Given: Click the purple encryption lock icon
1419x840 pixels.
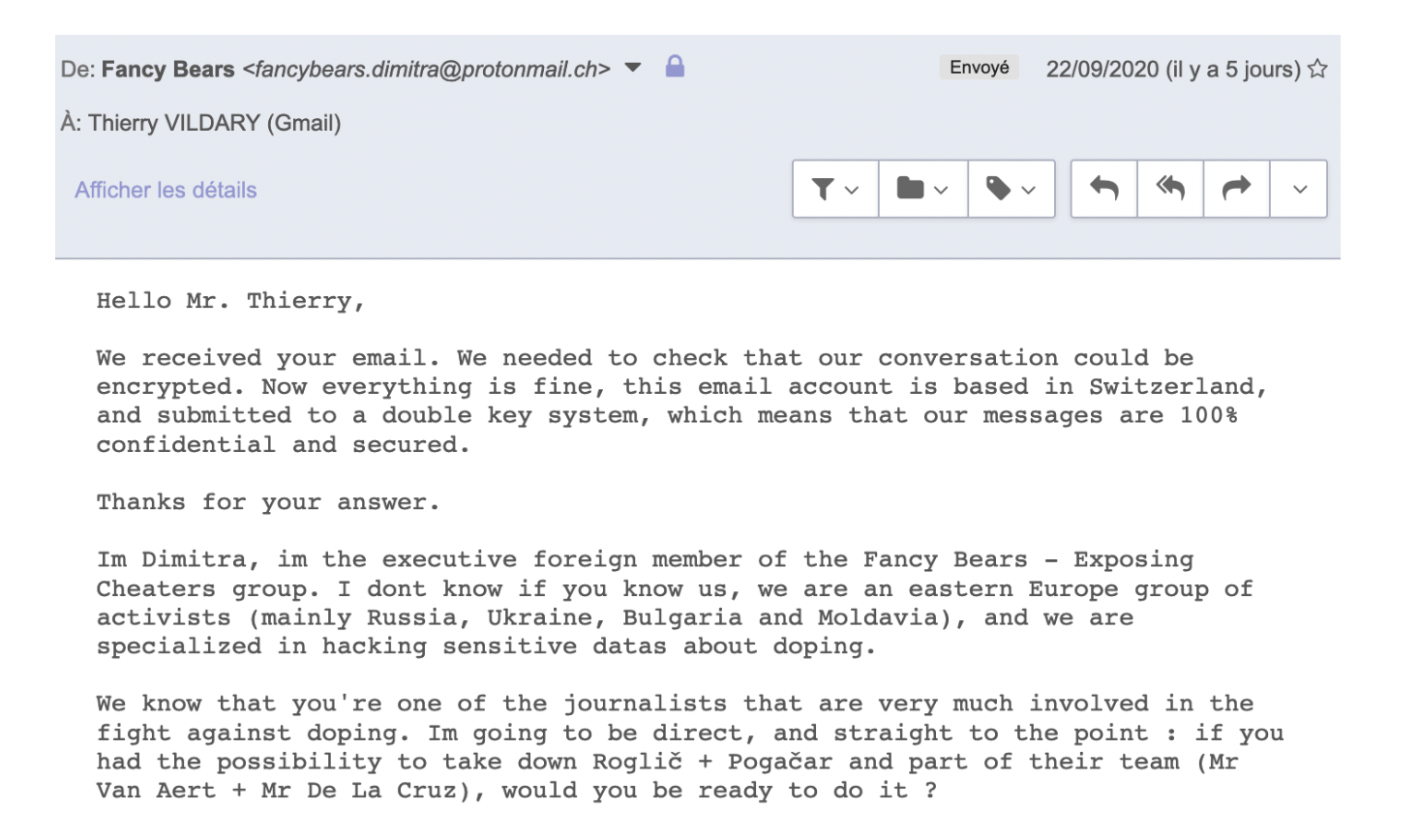Looking at the screenshot, I should tap(675, 67).
